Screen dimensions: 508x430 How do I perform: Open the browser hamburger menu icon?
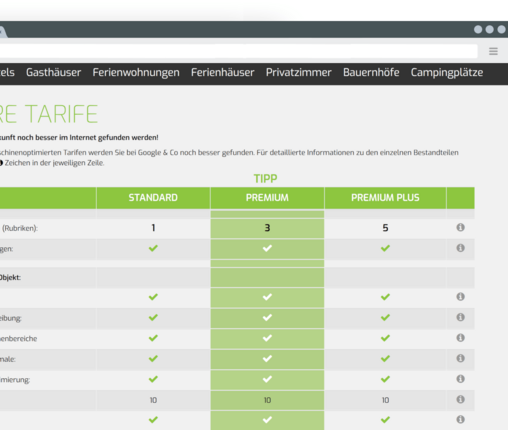point(493,51)
